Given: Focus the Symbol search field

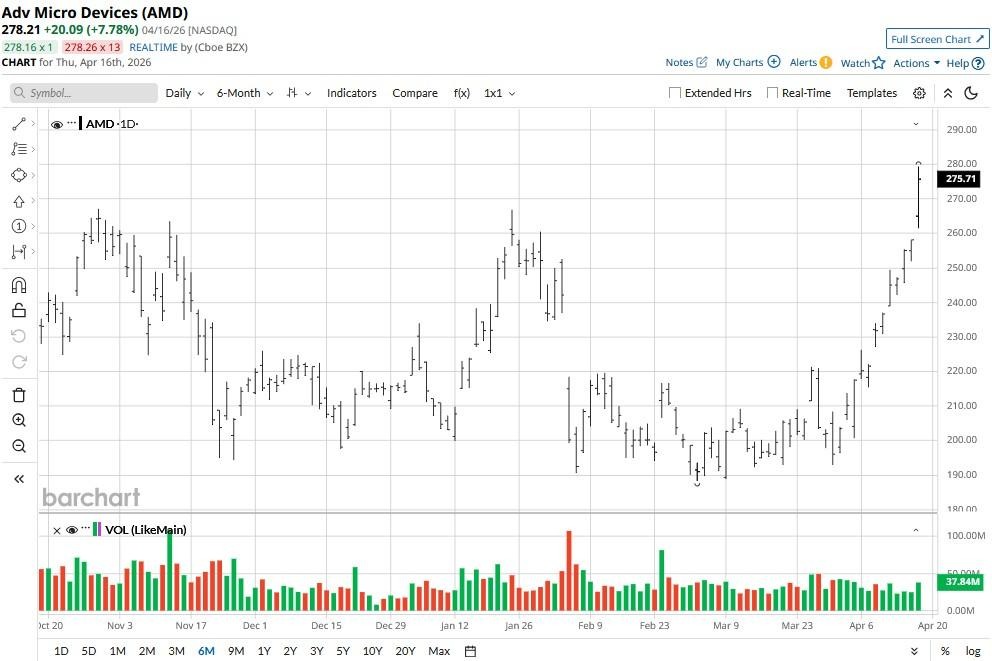Looking at the screenshot, I should point(84,93).
